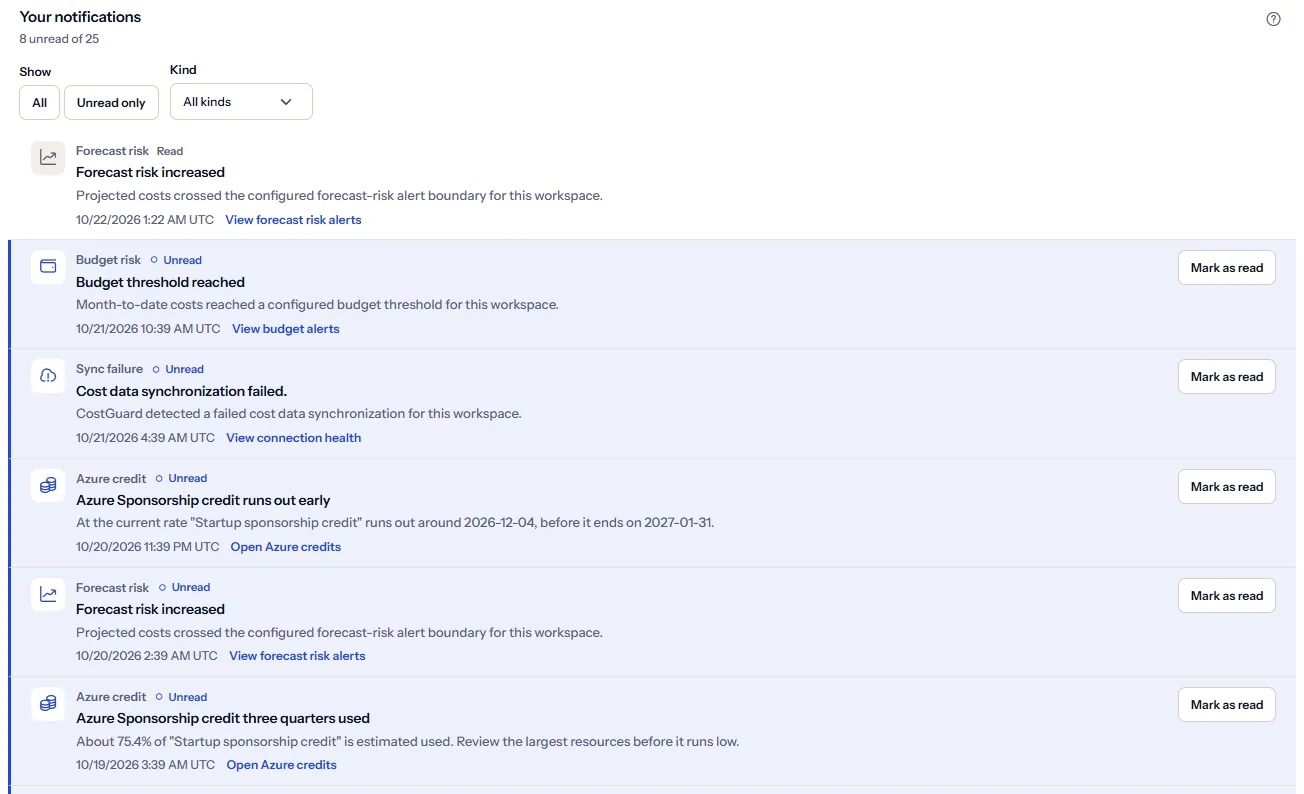This screenshot has width=1304, height=794.
Task: Click the Budget risk wallet icon
Action: click(x=48, y=267)
